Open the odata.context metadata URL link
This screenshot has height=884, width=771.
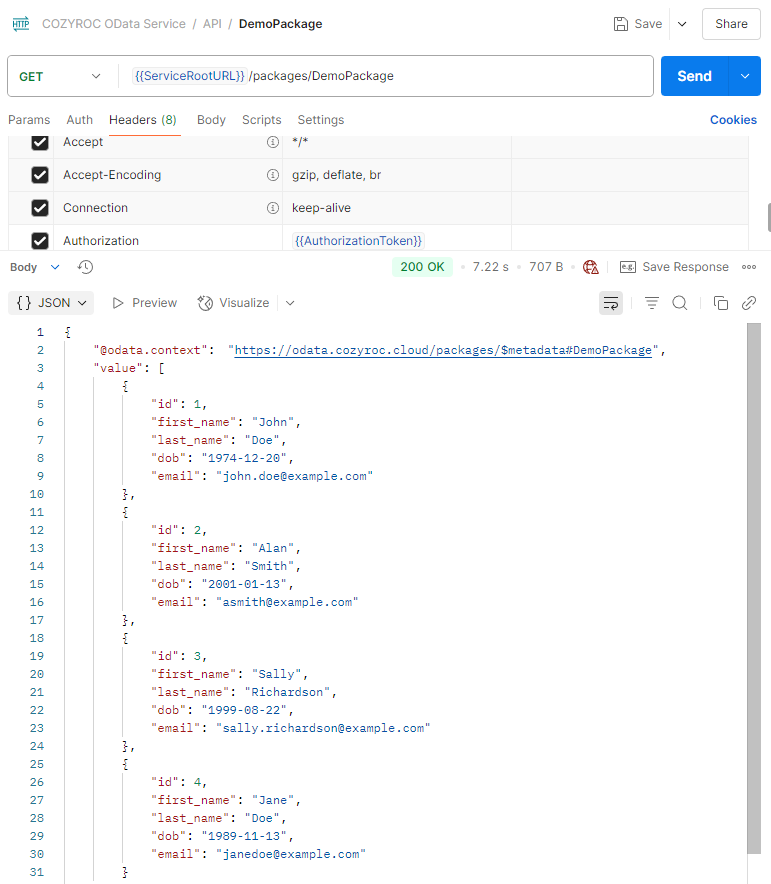(443, 350)
